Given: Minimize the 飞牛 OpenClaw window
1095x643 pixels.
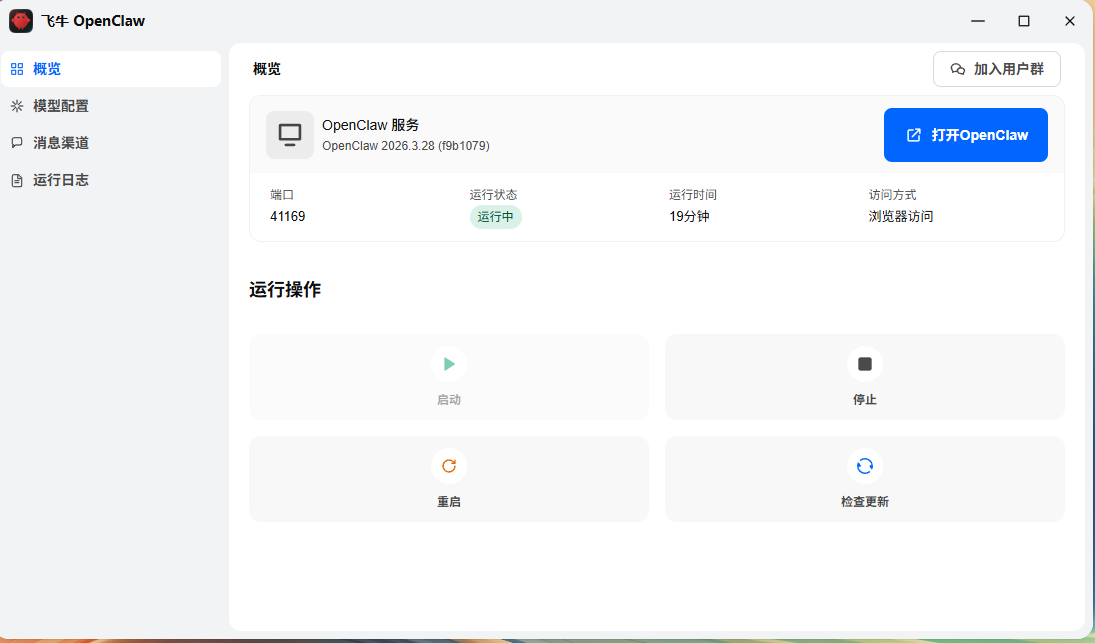Looking at the screenshot, I should pos(978,21).
